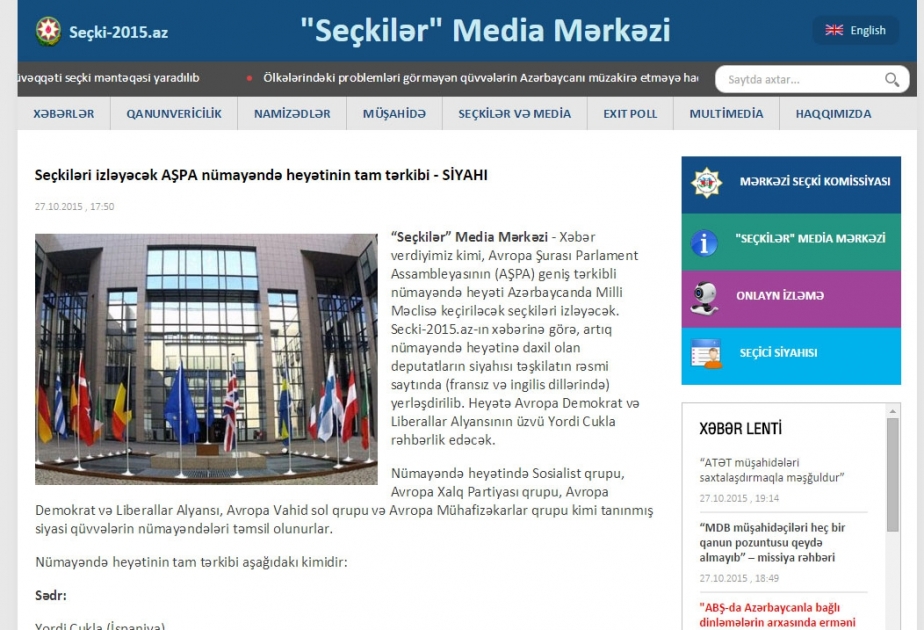The image size is (924, 630).
Task: Click the ticker text "müvəqqəti seçki məntəqəsi yaradılıb"
Action: click(108, 78)
